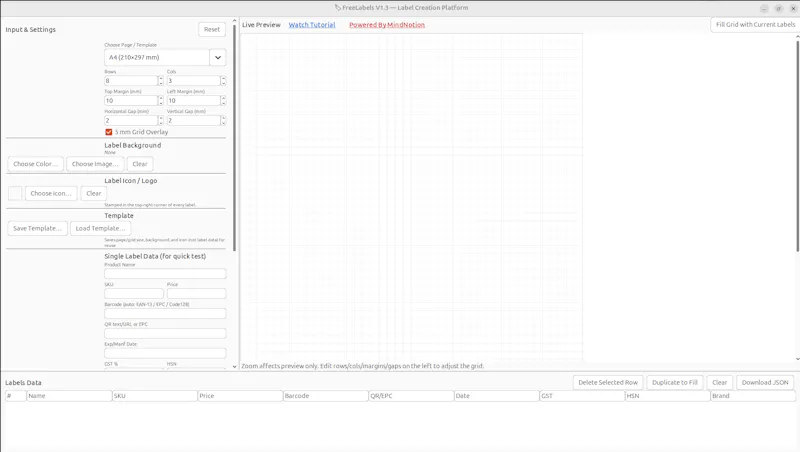800x452 pixels.
Task: Click the Date column header
Action: [x=496, y=396]
